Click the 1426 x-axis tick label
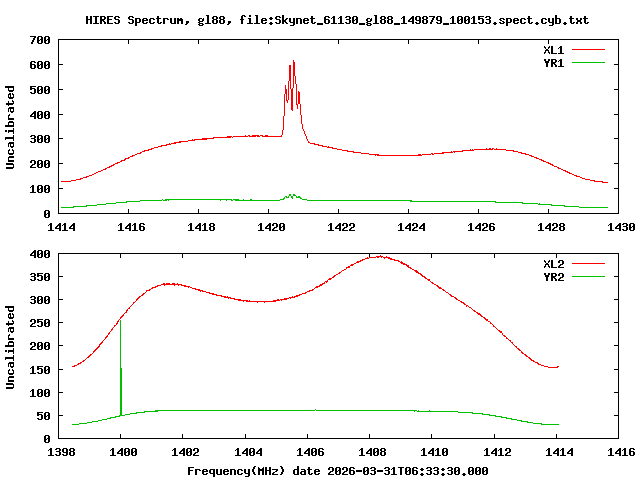Image resolution: width=640 pixels, height=480 pixels. (x=481, y=227)
